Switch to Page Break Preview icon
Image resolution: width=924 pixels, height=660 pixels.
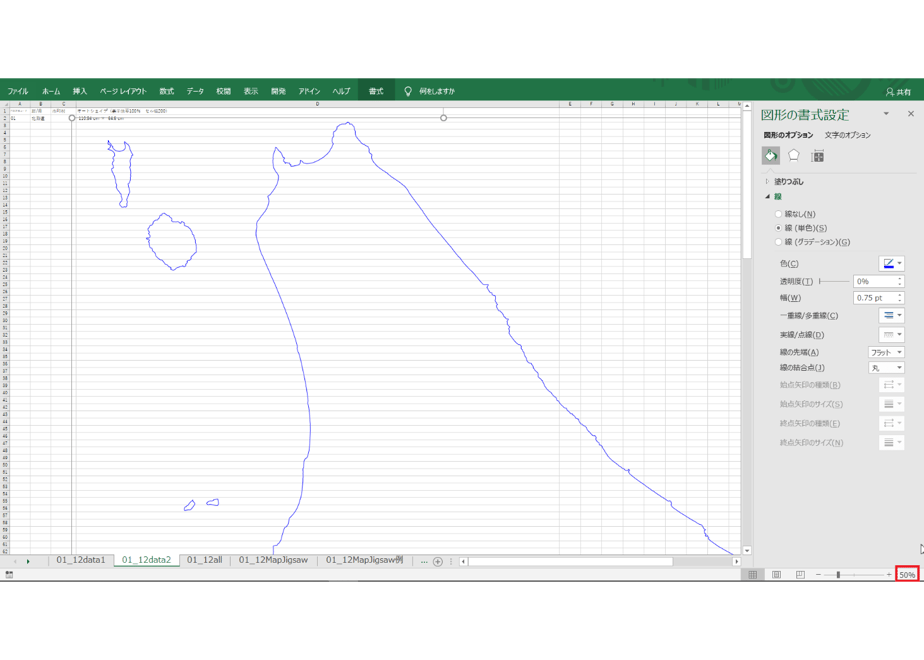pos(800,575)
